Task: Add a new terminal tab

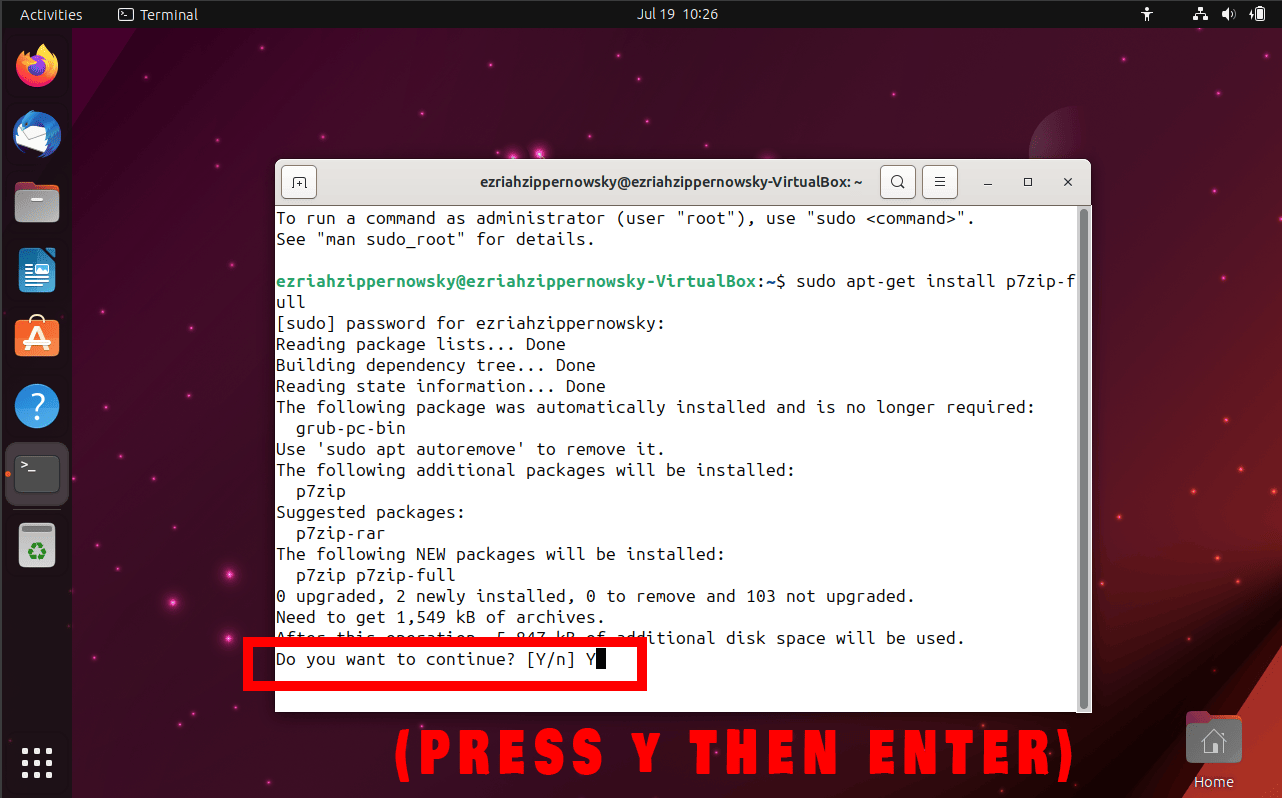Action: coord(298,183)
